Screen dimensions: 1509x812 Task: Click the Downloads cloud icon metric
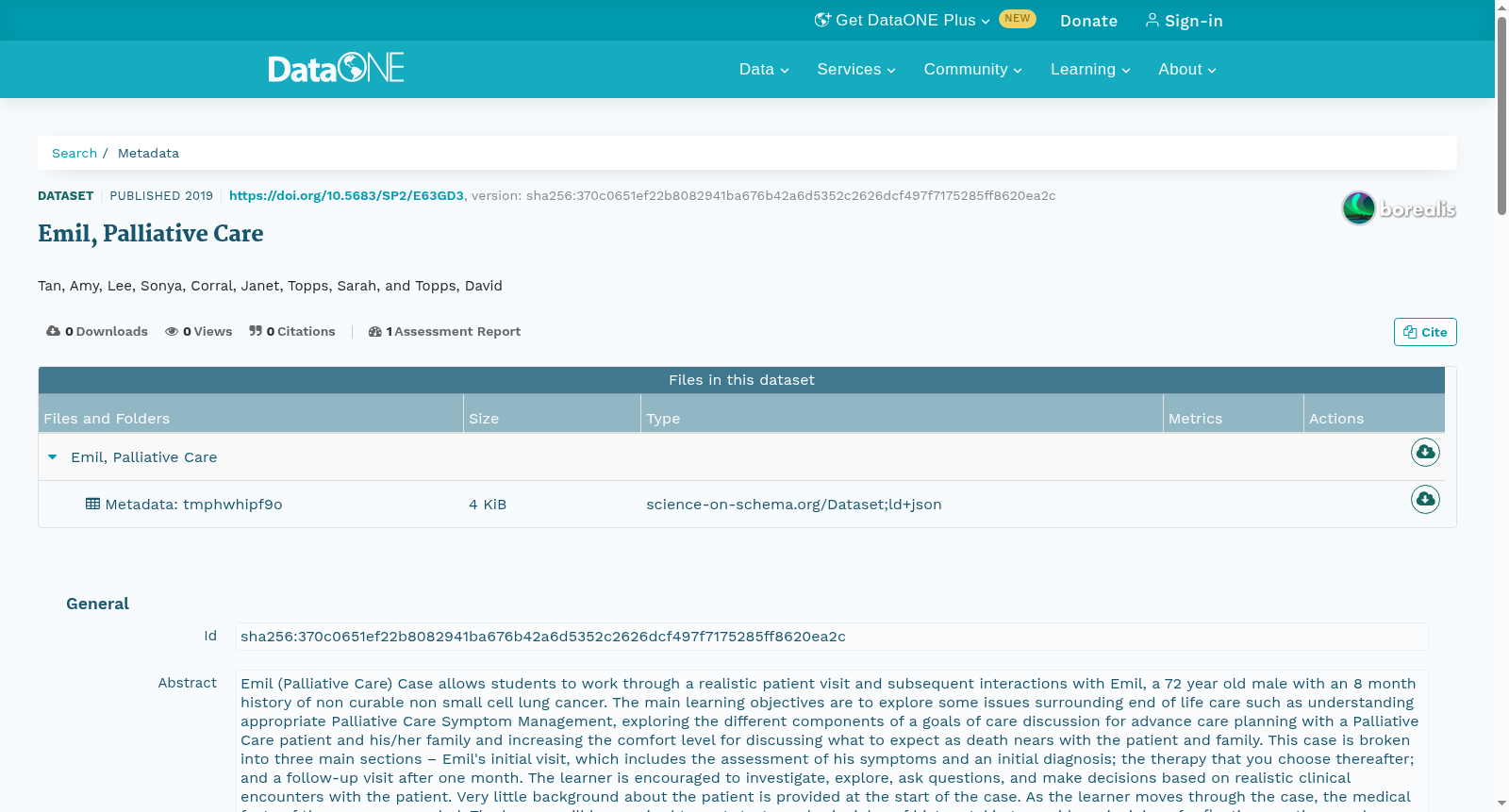53,331
